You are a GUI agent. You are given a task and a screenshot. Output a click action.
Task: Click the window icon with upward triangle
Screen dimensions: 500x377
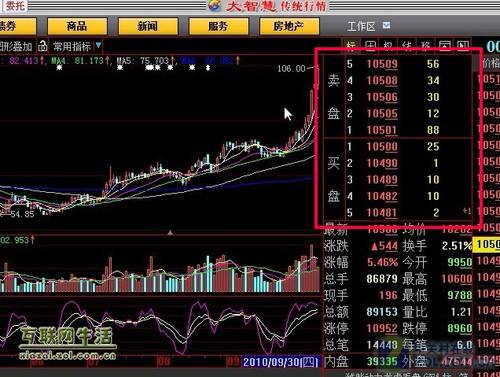click(445, 46)
